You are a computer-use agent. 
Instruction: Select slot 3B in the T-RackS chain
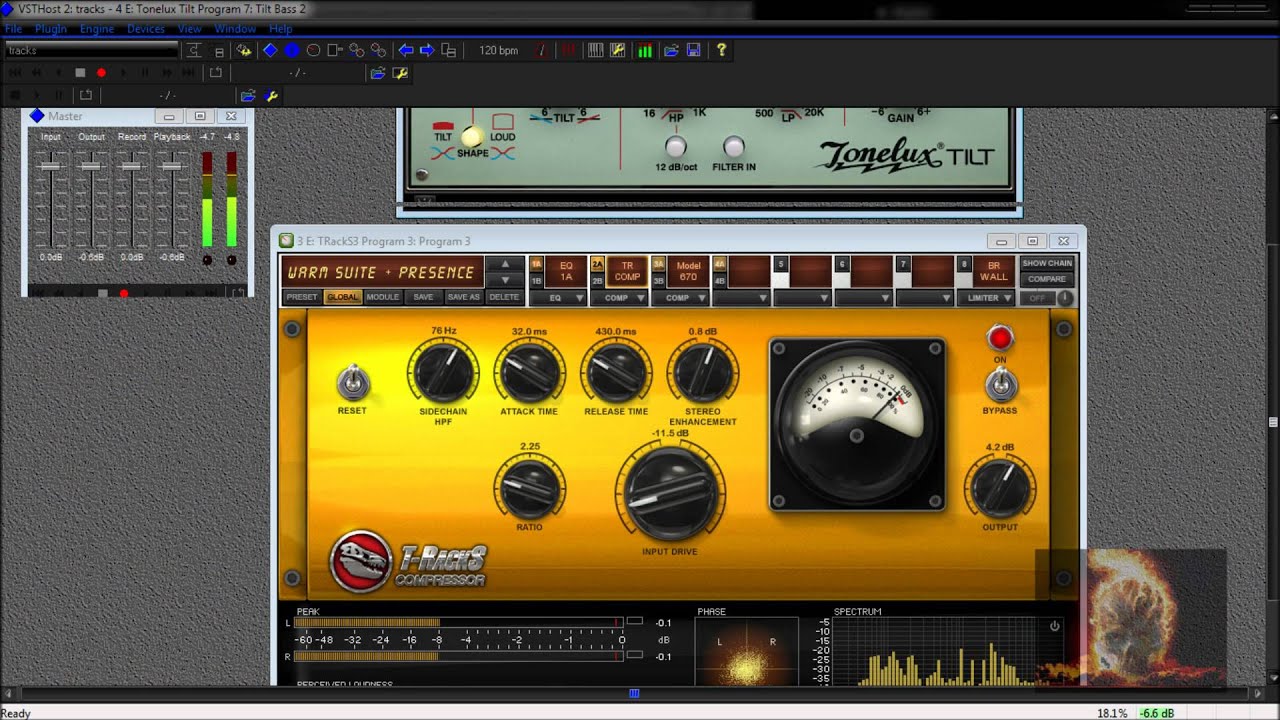658,281
